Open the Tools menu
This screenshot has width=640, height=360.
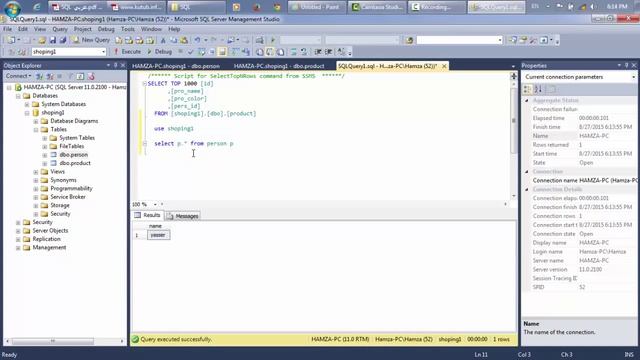point(127,29)
